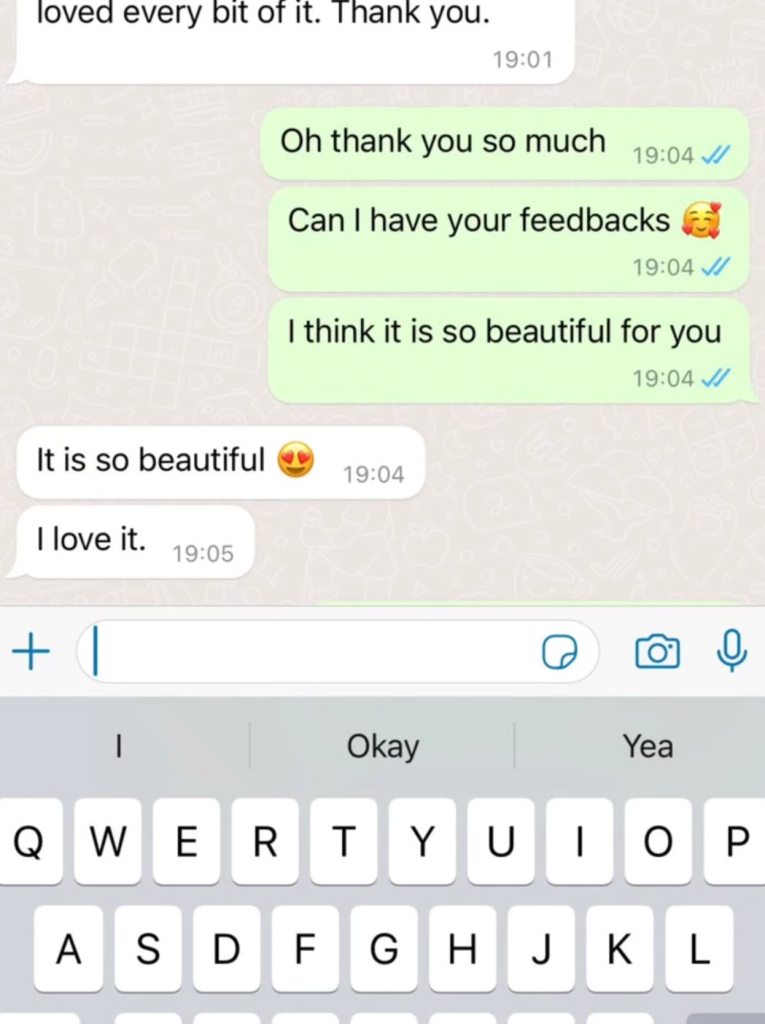Tap ticks on 'I think it is so beautiful'
This screenshot has height=1024, width=765.
715,378
